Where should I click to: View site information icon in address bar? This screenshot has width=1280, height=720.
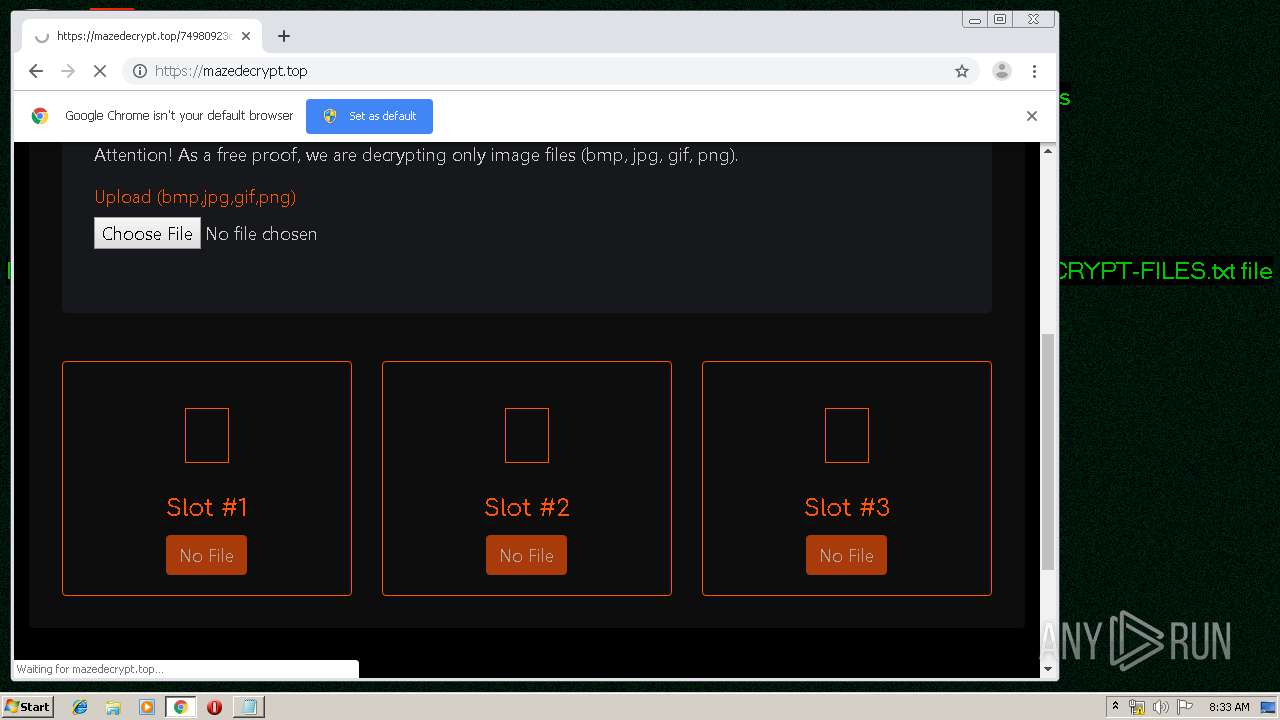tap(140, 71)
